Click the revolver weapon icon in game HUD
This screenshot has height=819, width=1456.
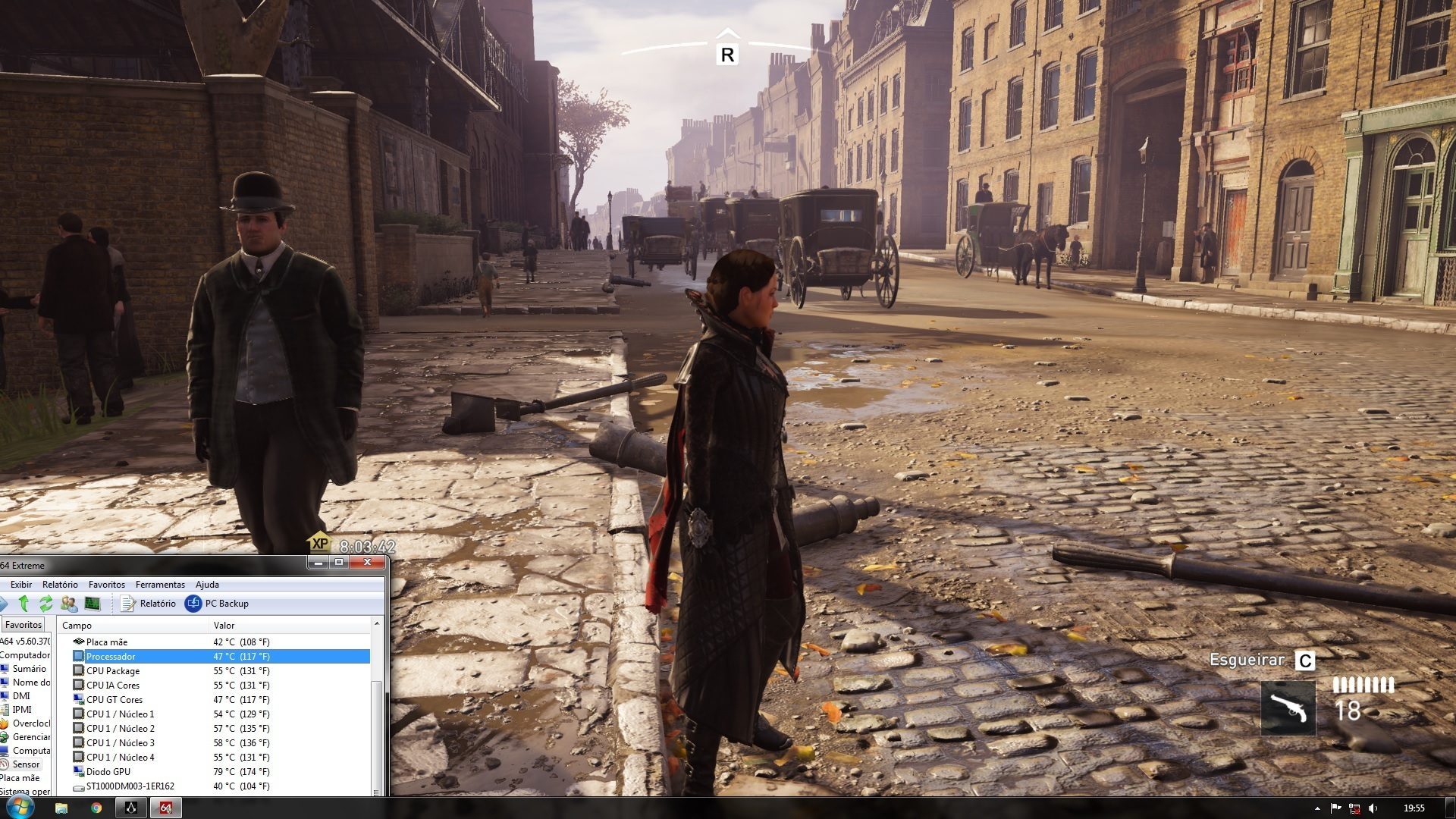coord(1288,708)
